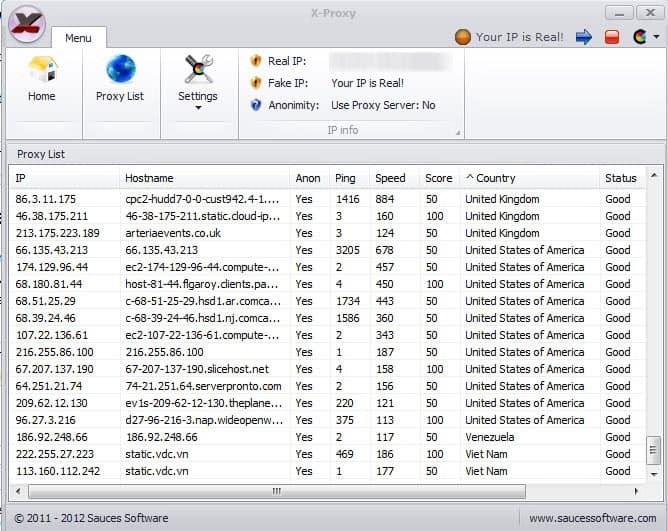Screen dimensions: 668x531
Task: Click the horizontal scrollbar right arrow
Action: pyautogui.click(x=636, y=491)
